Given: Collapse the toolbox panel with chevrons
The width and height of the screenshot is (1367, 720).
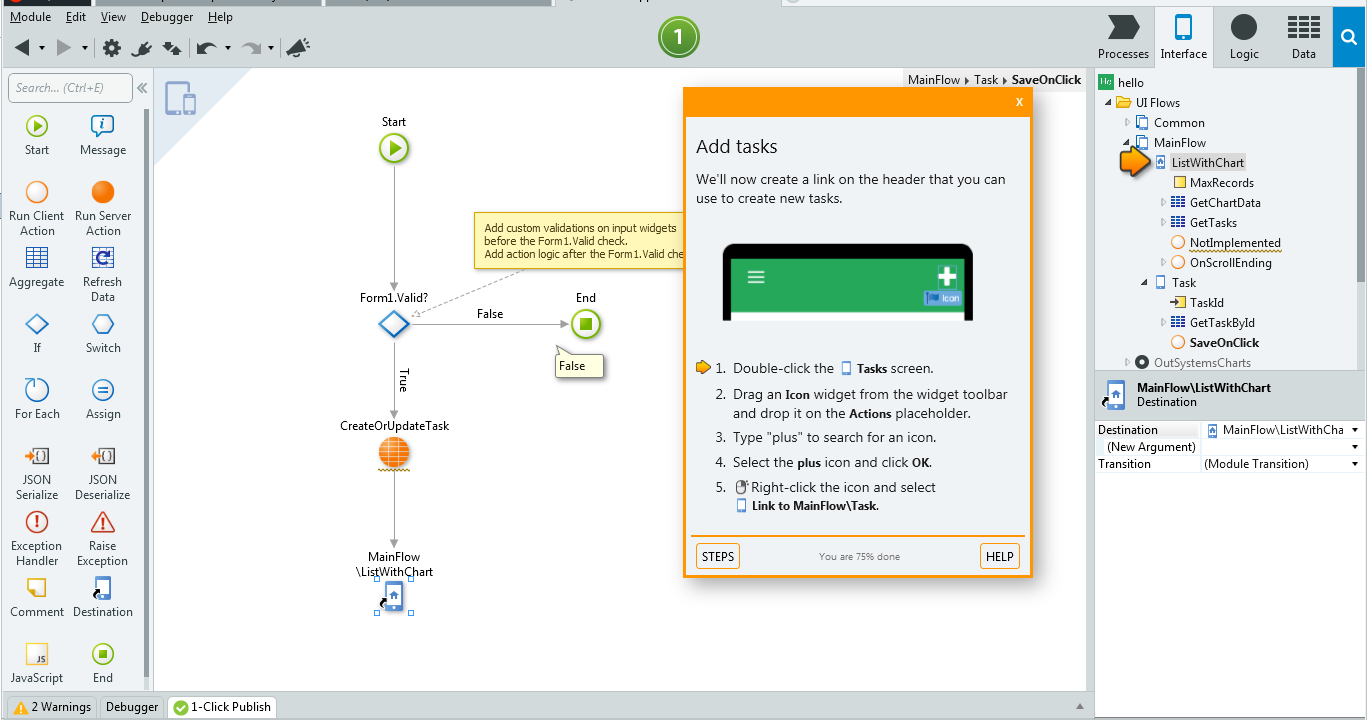Looking at the screenshot, I should 142,88.
